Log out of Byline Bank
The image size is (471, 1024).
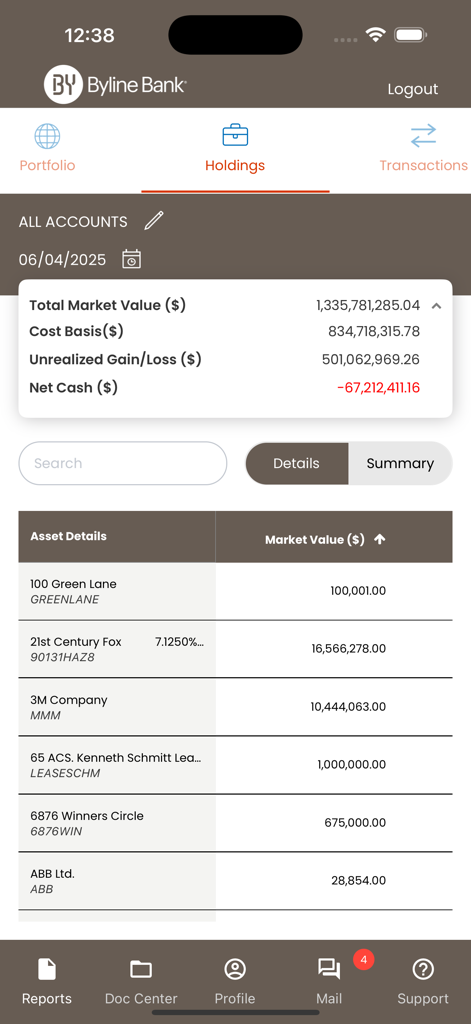coord(413,89)
